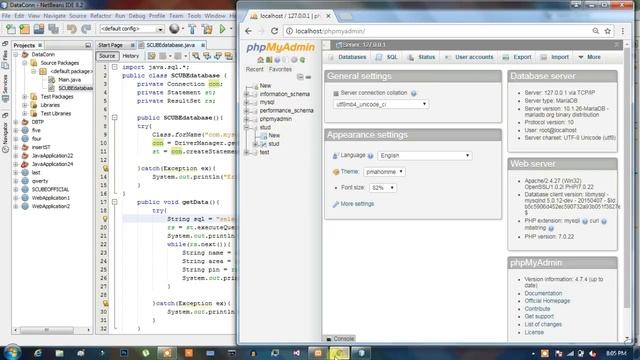The width and height of the screenshot is (640, 360).
Task: Collapse code fold at getData method
Action: coord(115,202)
